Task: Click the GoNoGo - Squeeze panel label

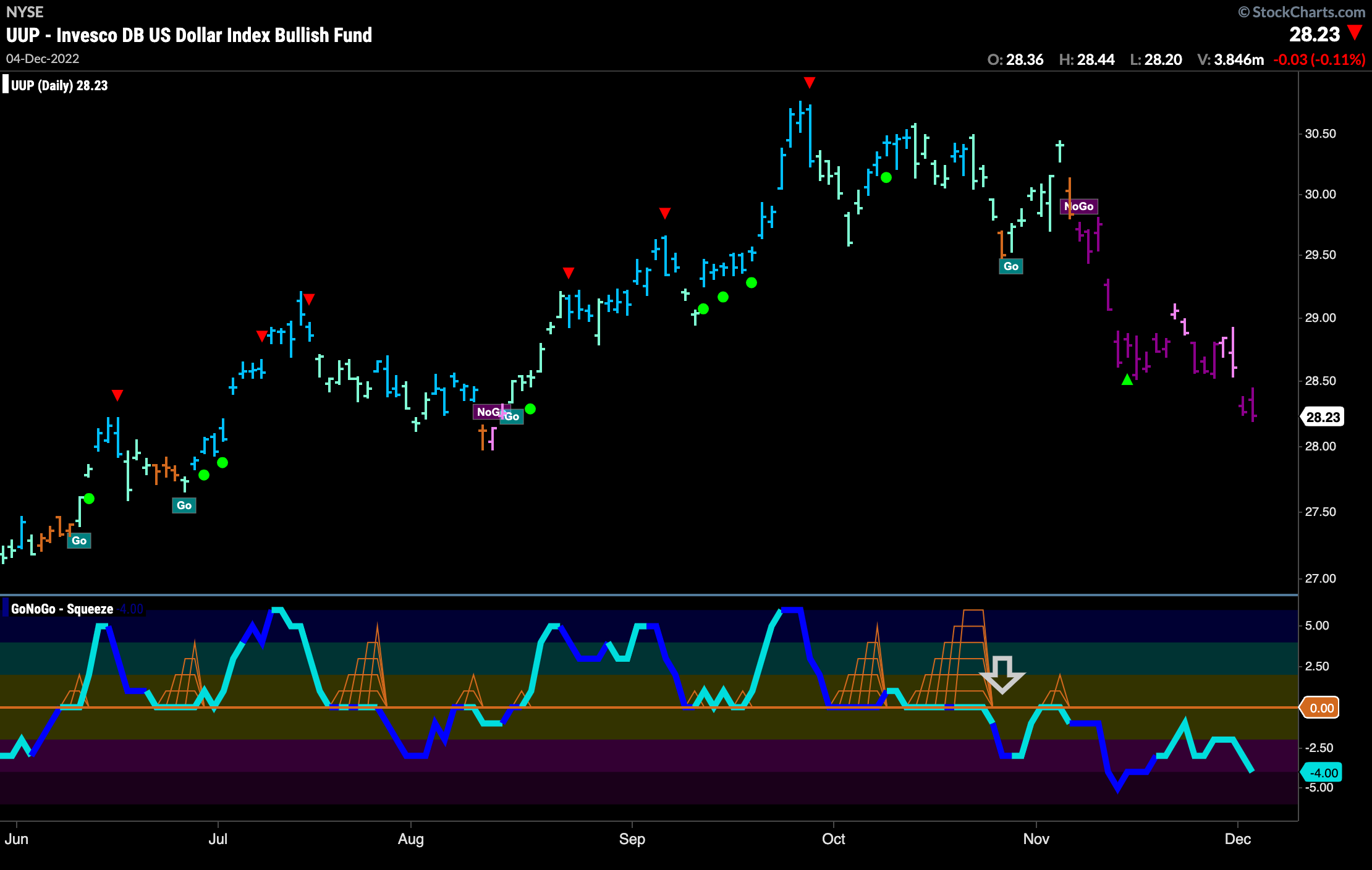Action: coord(62,609)
